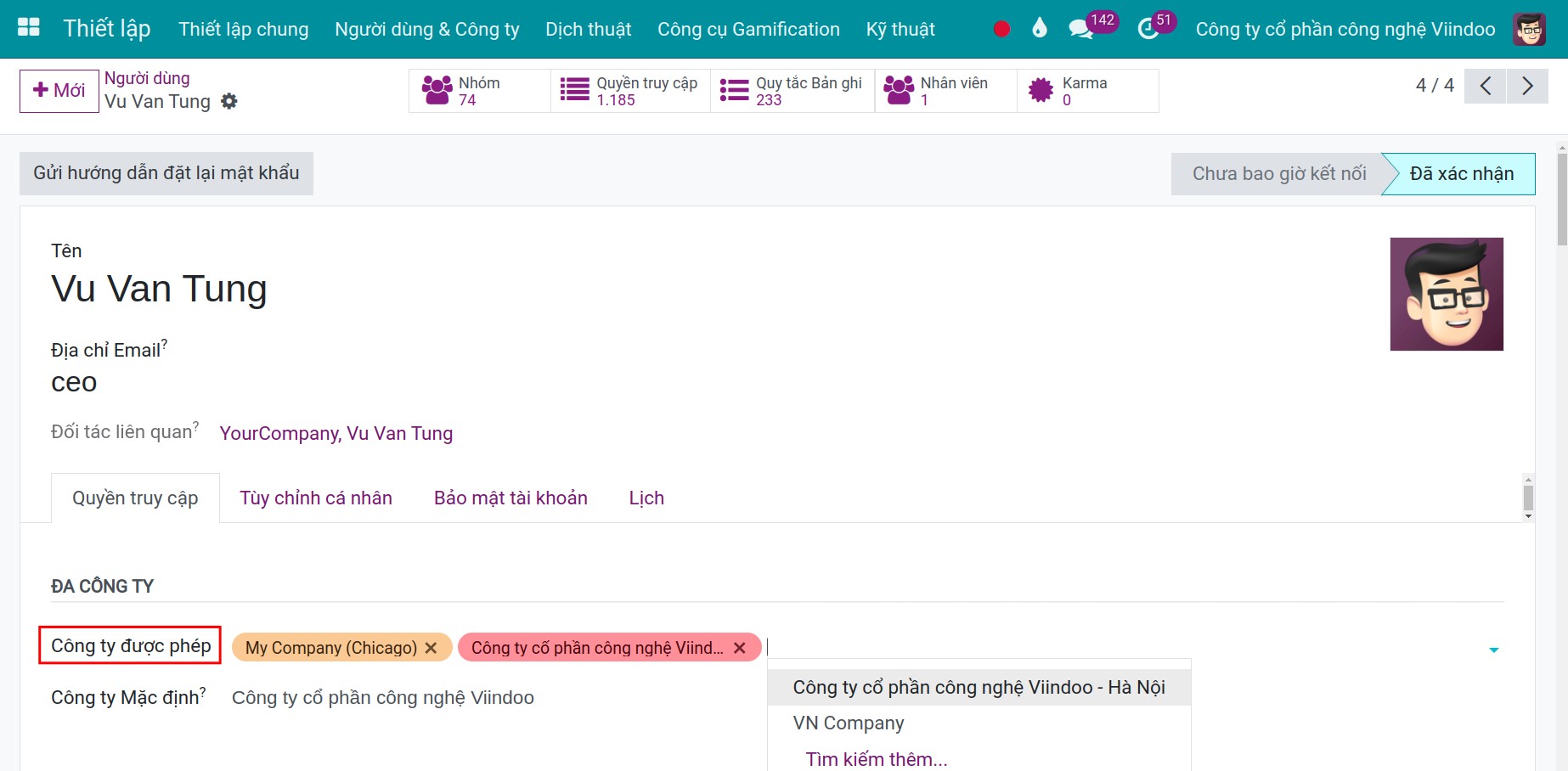This screenshot has height=771, width=1568.
Task: Open conversations with 142 messages
Action: 1092,26
